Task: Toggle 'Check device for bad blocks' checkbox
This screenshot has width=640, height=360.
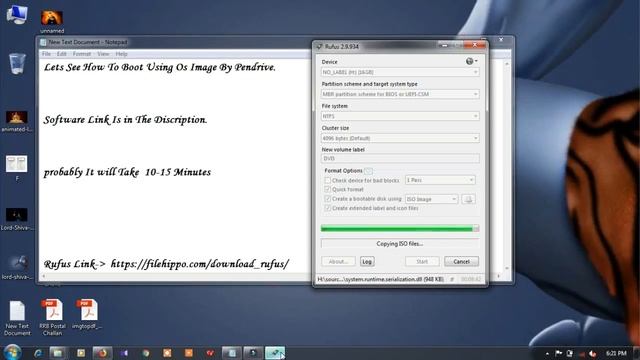Action: click(327, 180)
